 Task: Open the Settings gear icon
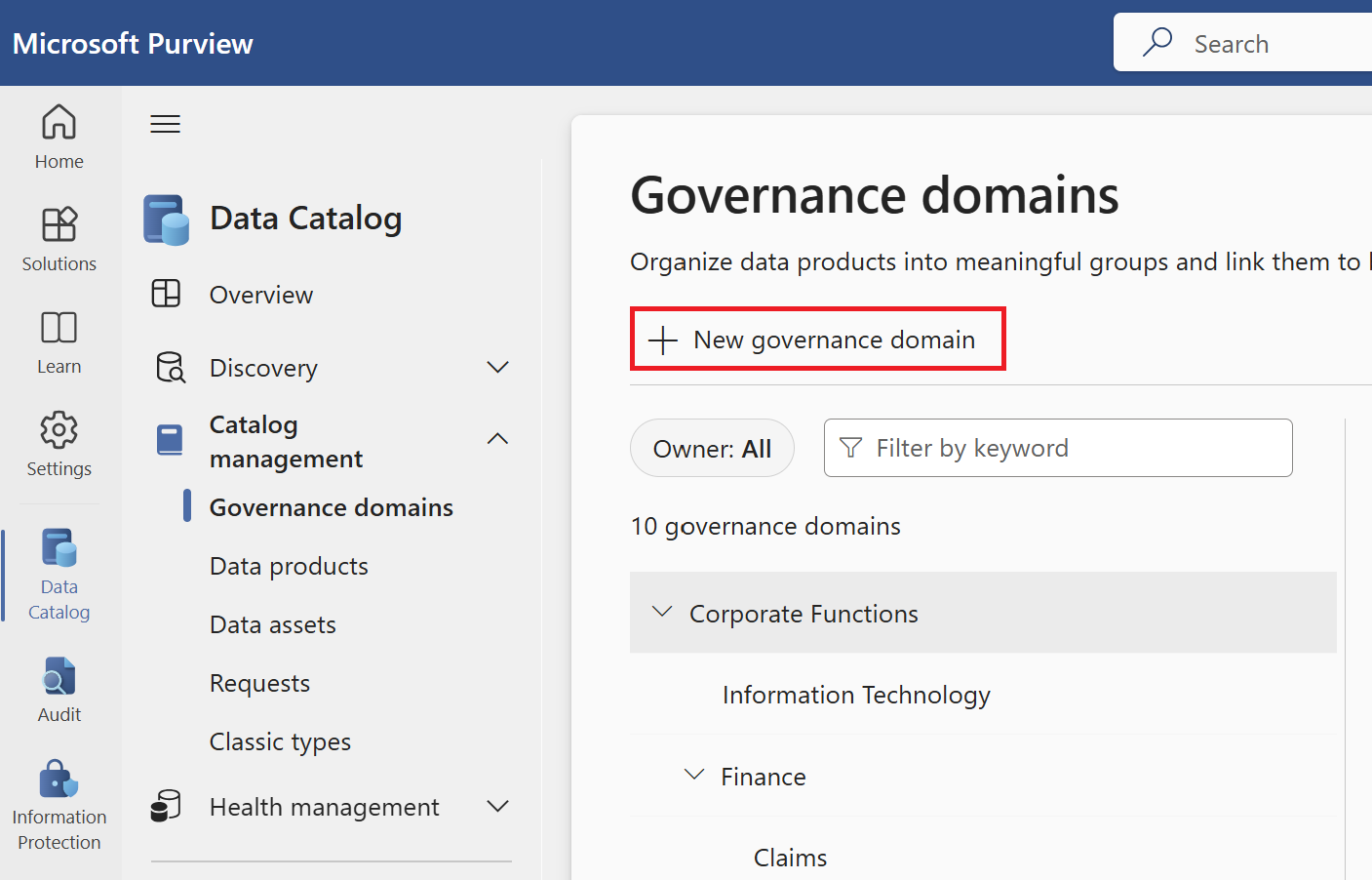click(59, 429)
